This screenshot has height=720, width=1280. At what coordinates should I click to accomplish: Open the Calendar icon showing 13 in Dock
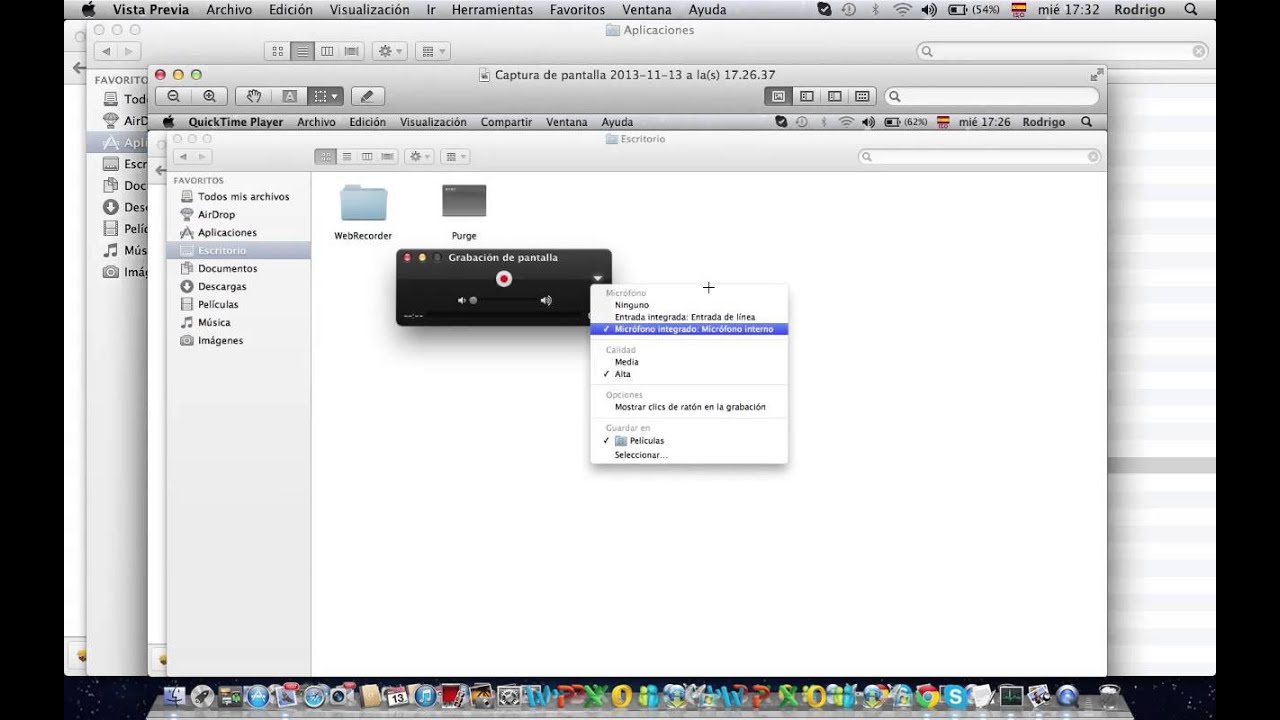click(397, 696)
